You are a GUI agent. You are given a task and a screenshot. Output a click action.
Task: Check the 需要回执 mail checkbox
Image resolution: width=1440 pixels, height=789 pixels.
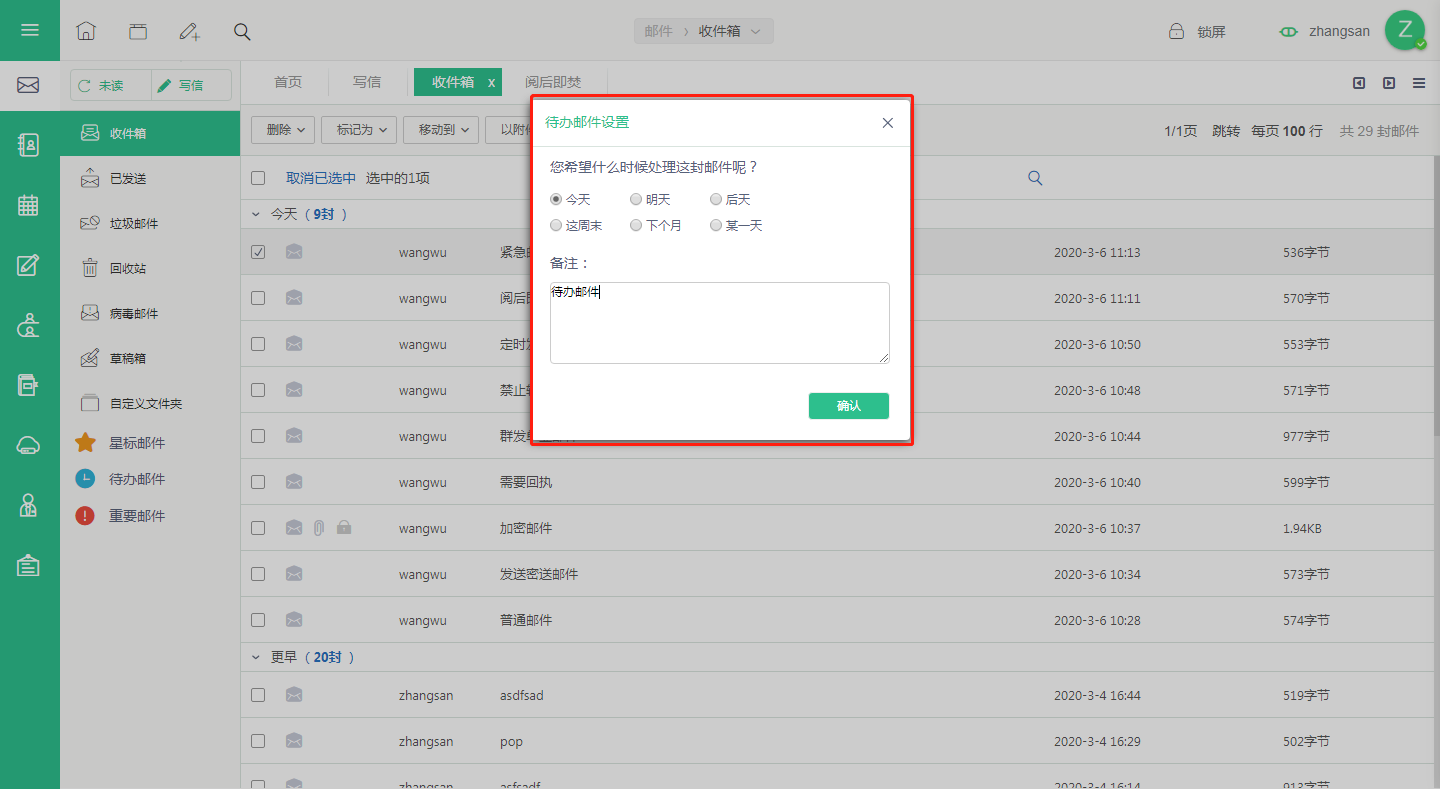click(x=258, y=482)
